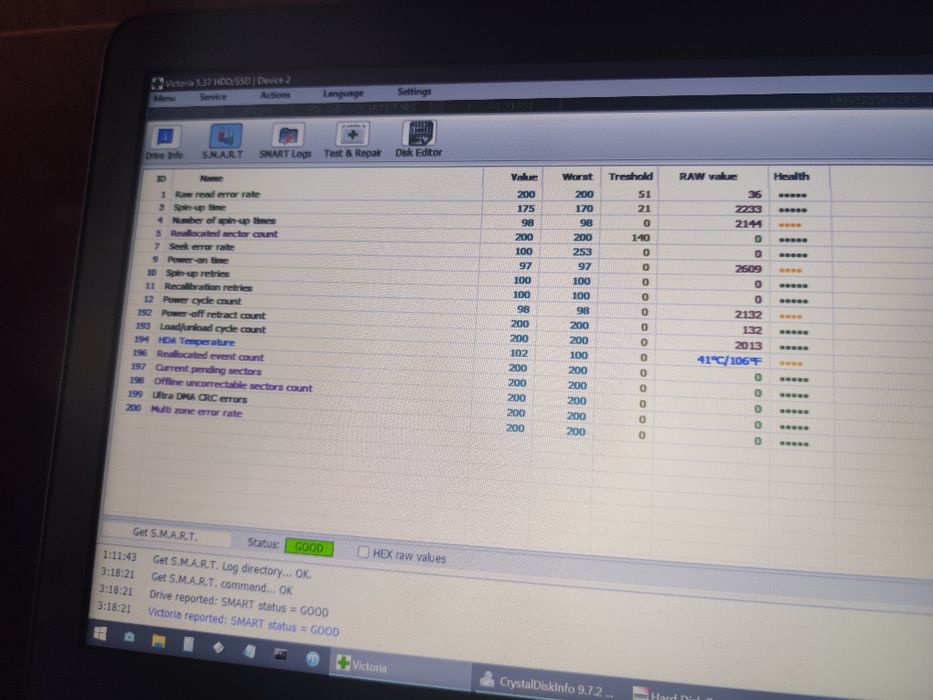Viewport: 933px width, 700px height.
Task: Click the Worst column header
Action: (577, 177)
